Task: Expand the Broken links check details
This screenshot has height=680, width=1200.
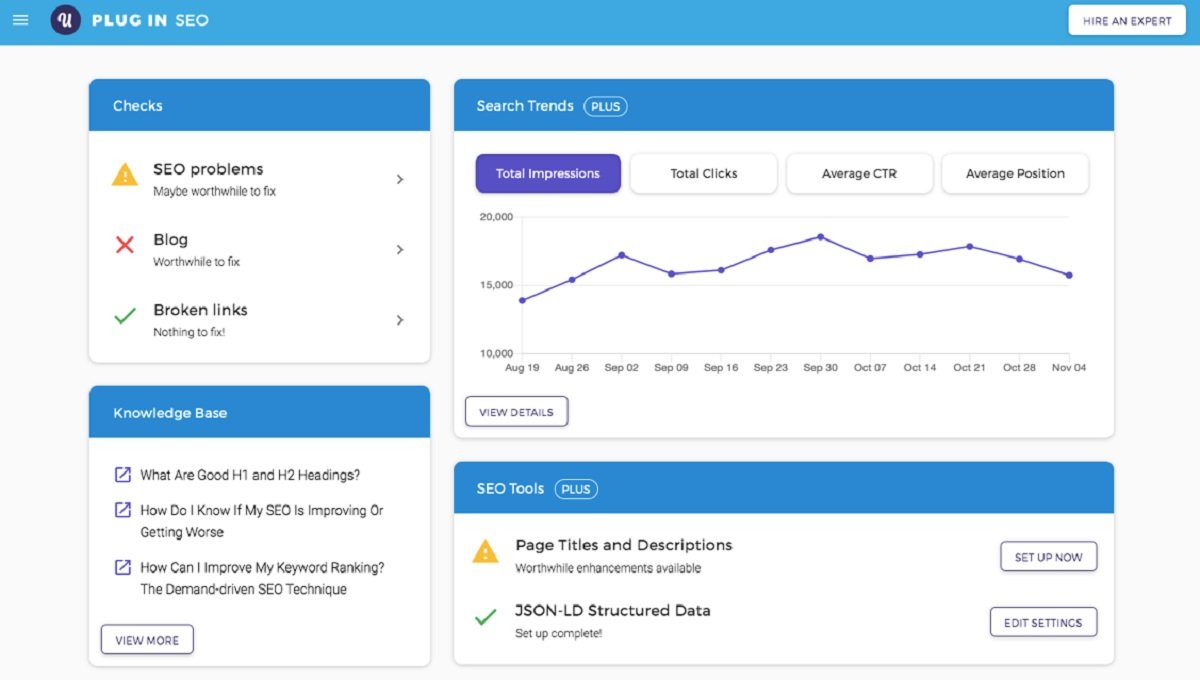Action: point(399,319)
